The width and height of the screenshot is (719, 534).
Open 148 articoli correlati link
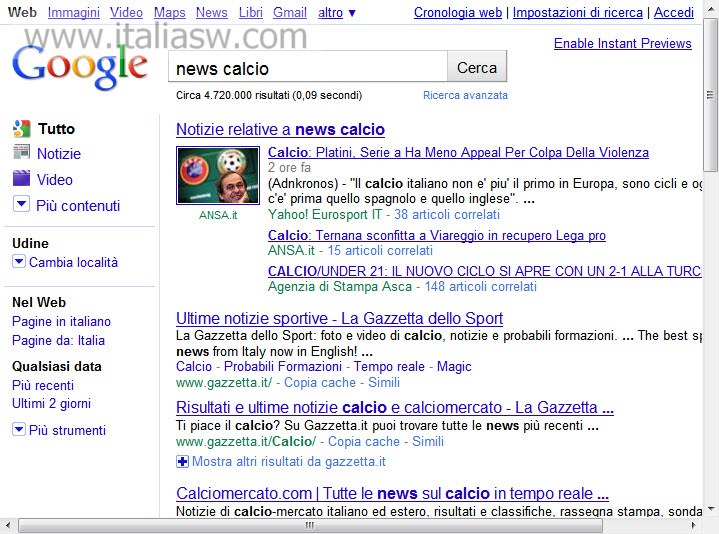pos(480,286)
